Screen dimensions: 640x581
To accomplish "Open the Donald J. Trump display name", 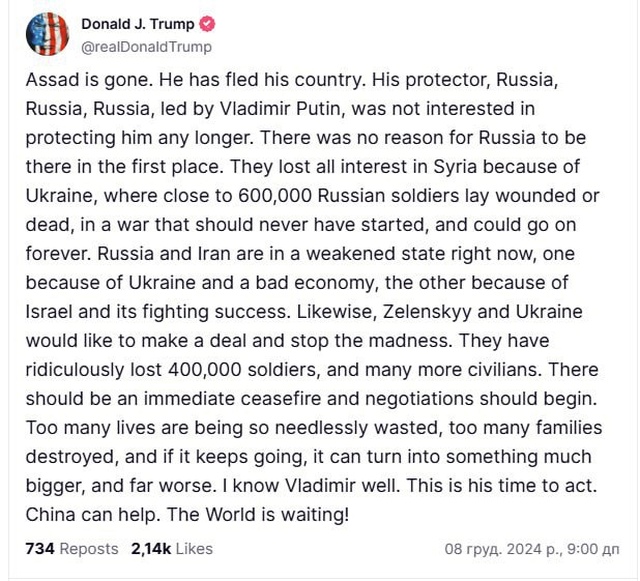I will 138,25.
